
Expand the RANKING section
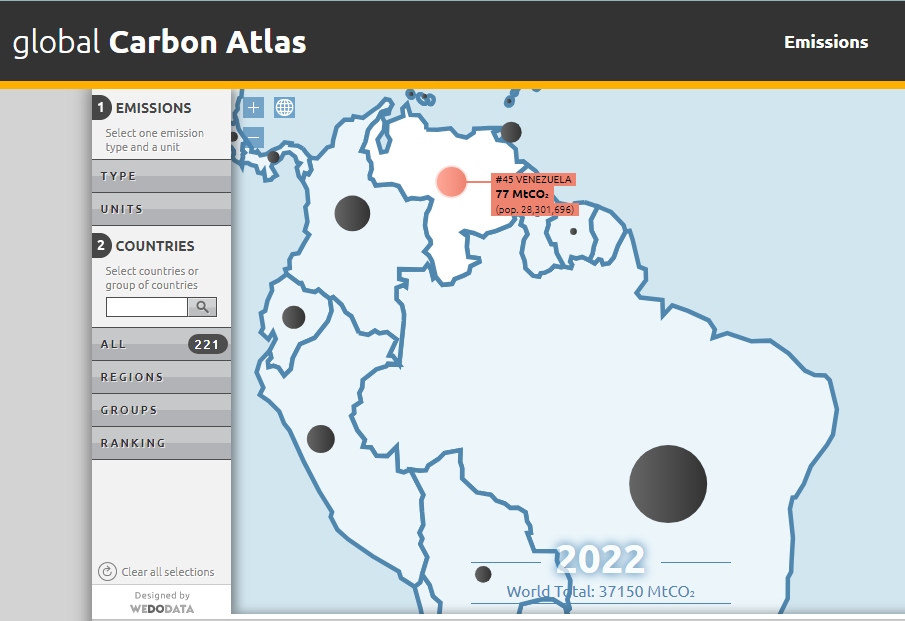click(162, 443)
